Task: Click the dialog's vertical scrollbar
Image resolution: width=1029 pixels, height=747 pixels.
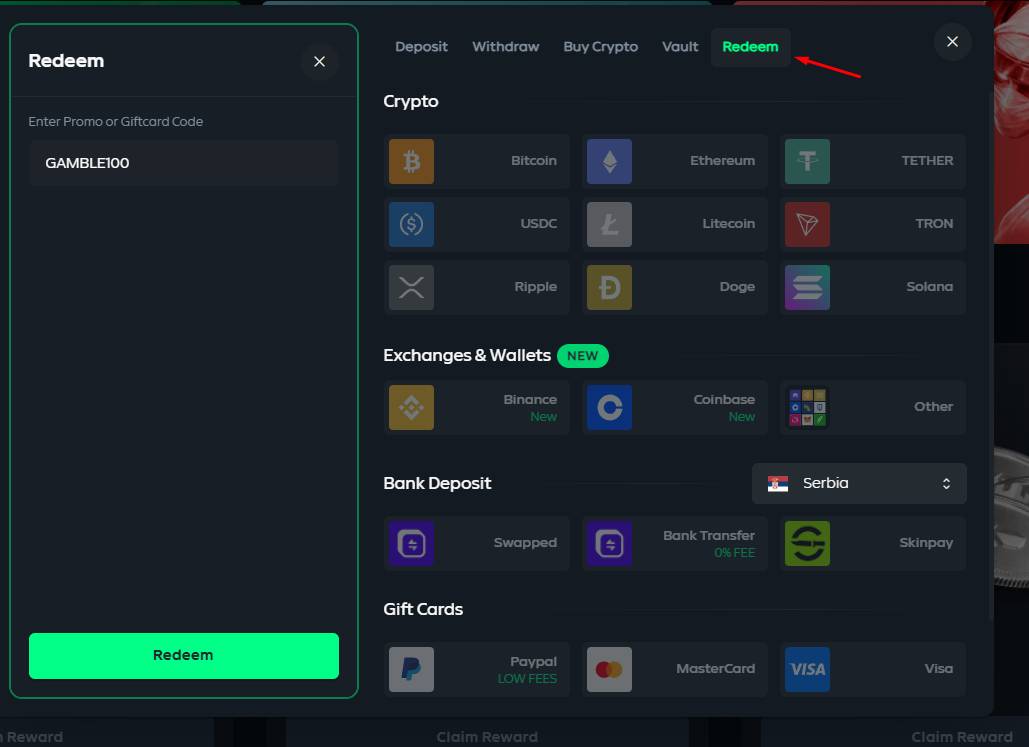Action: tap(990, 354)
